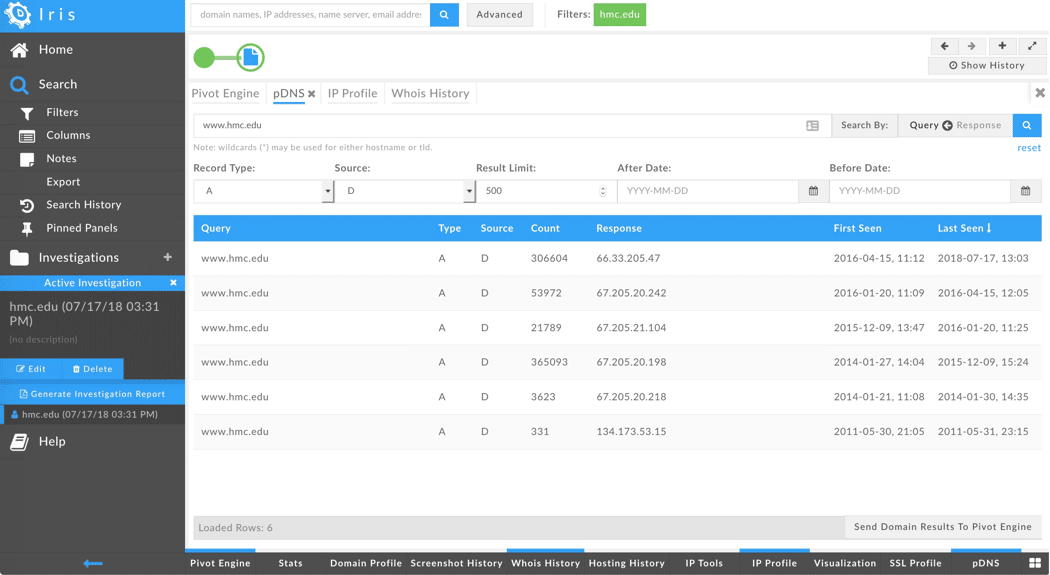Open Stats in the bottom bar
Screen dimensions: 1050x575
coord(291,563)
